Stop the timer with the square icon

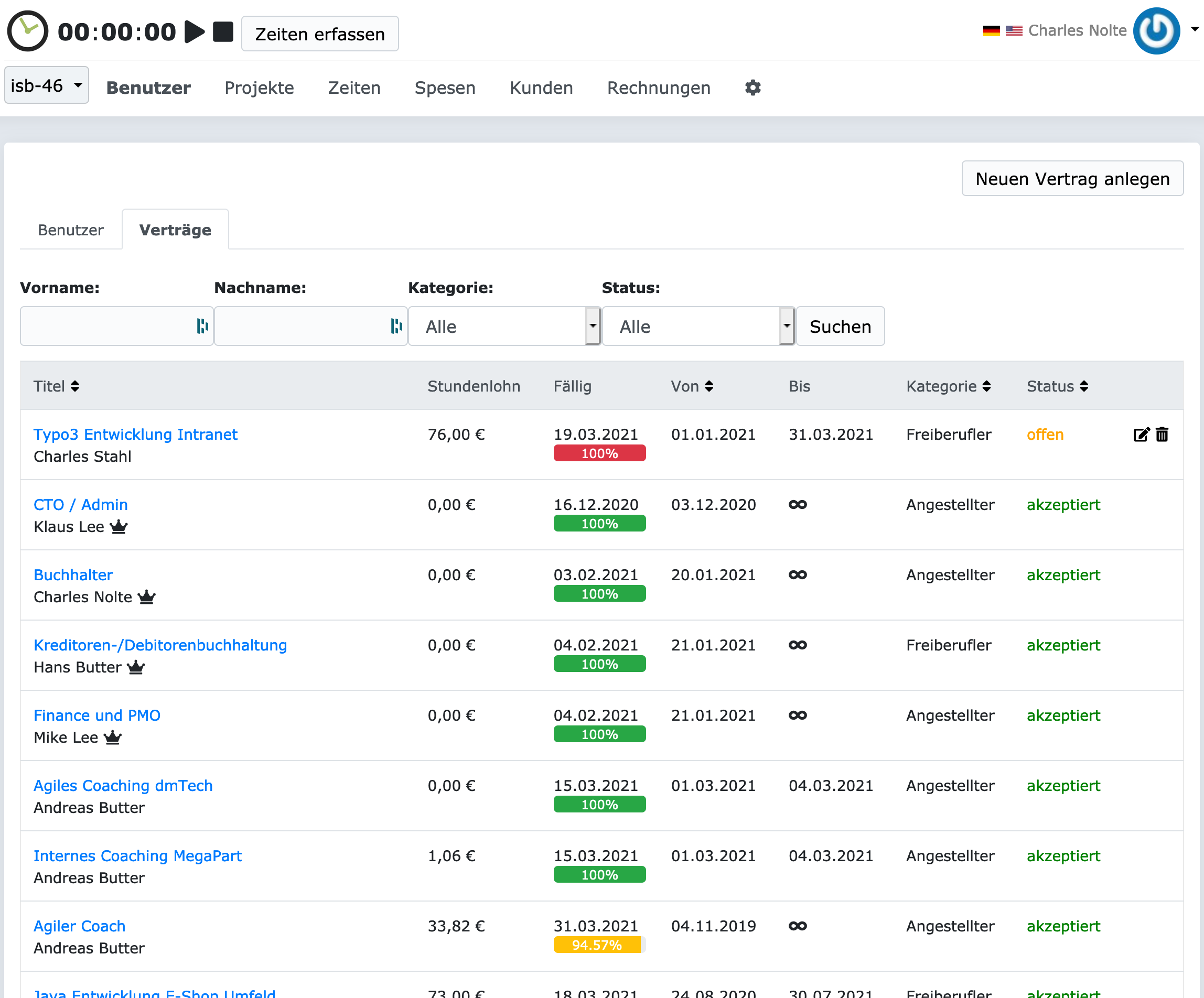(223, 31)
